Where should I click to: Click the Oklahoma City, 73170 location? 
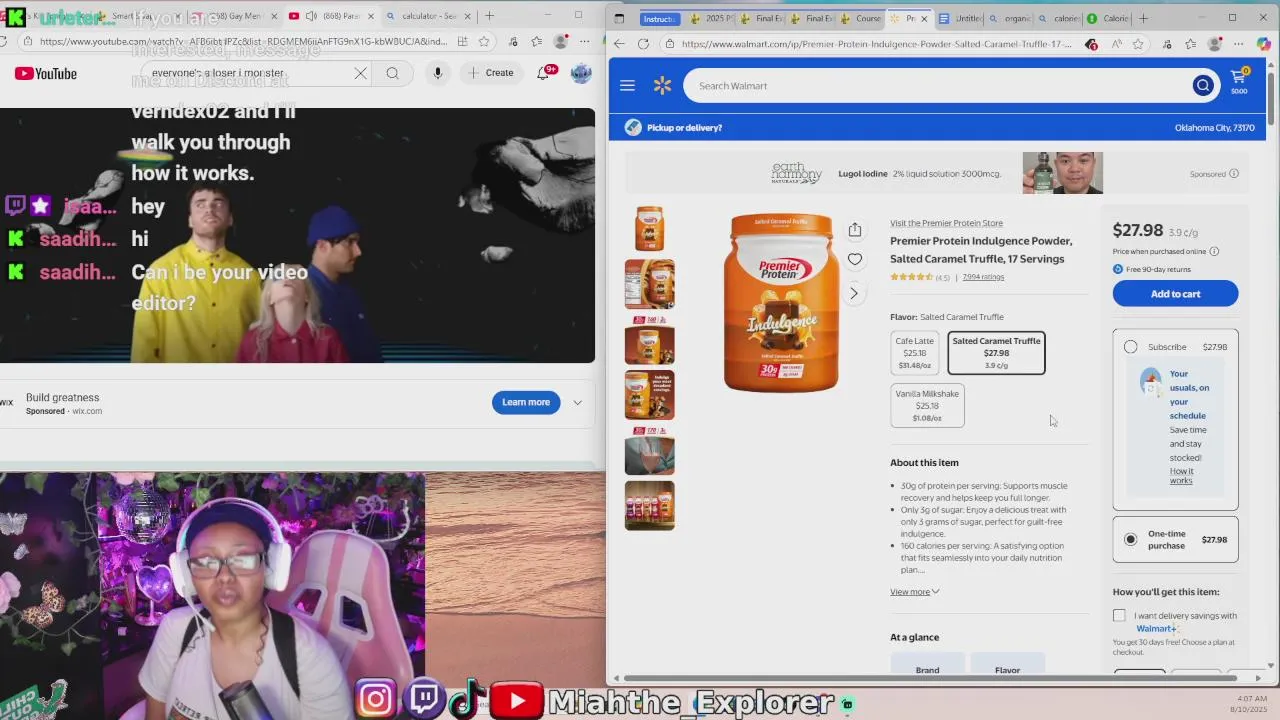pyautogui.click(x=1215, y=128)
